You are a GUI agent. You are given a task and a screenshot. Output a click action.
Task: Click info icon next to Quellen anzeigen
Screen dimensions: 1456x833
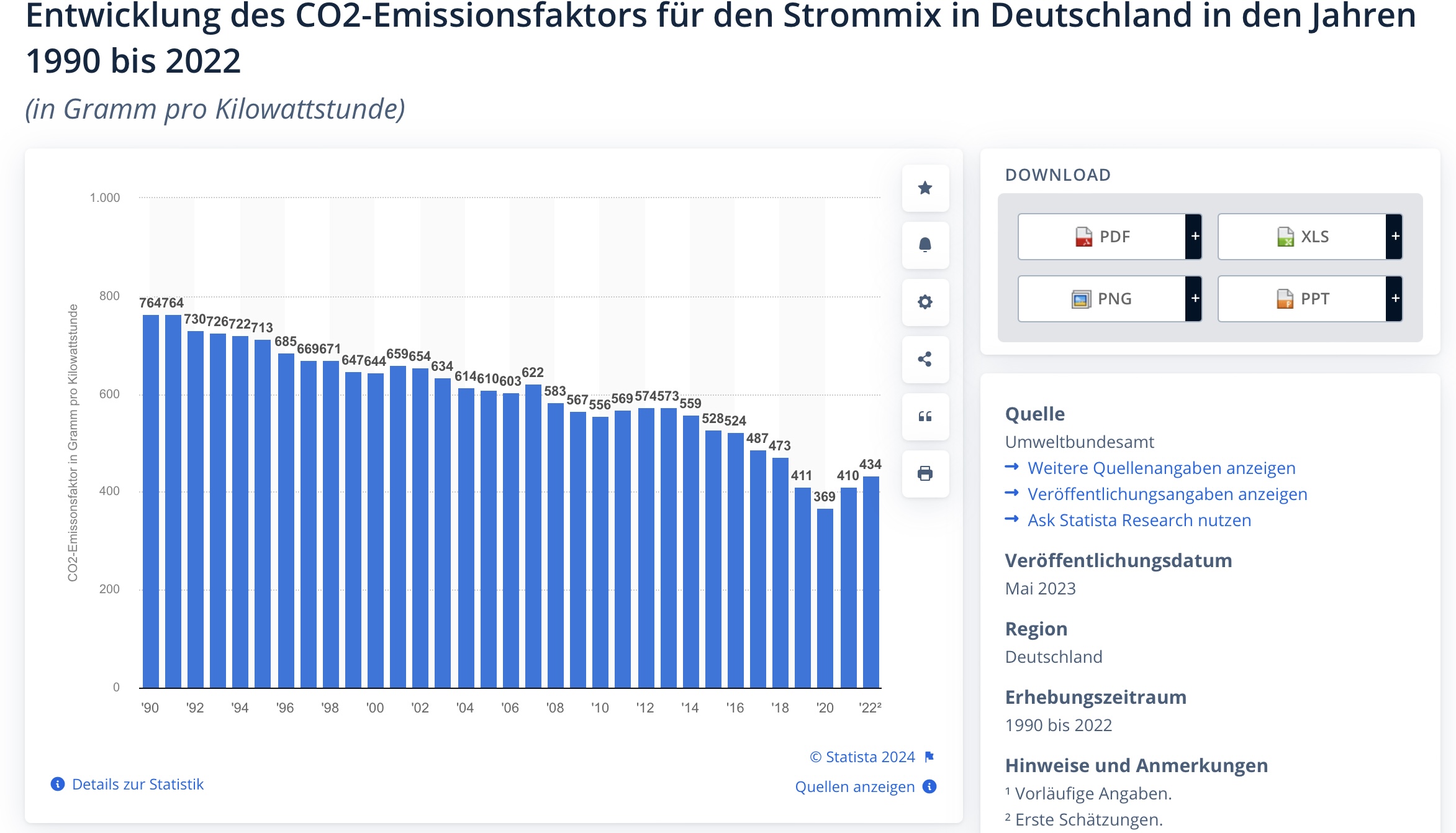(929, 786)
